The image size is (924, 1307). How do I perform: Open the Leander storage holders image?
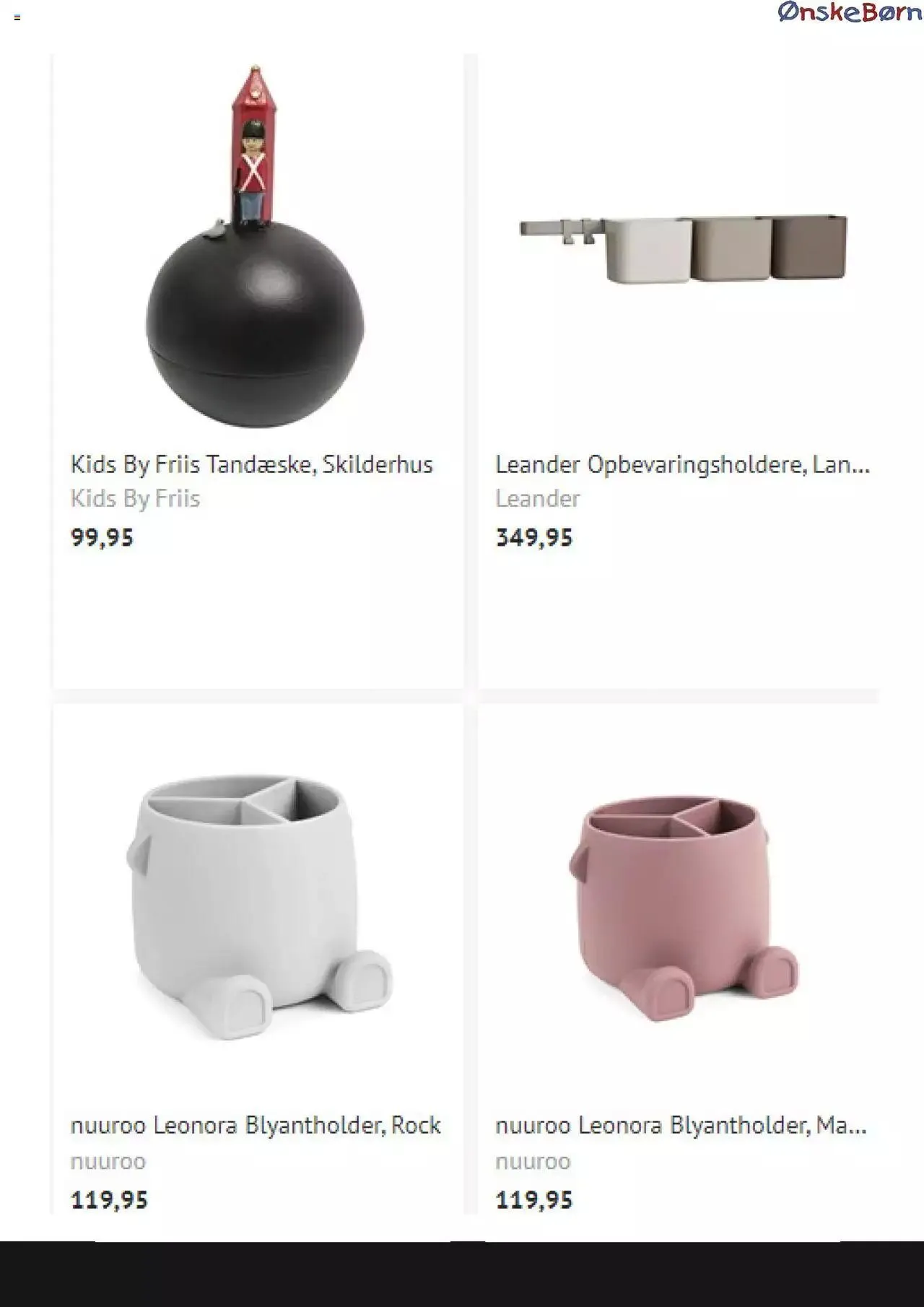683,248
